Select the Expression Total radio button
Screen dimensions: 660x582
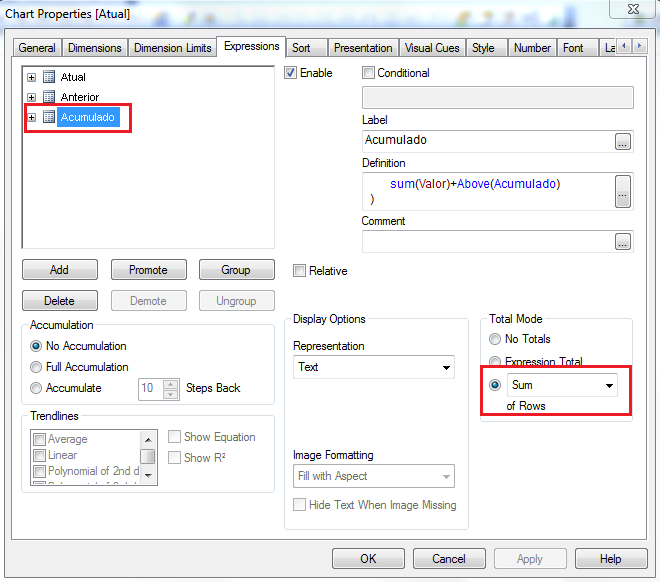coord(495,361)
